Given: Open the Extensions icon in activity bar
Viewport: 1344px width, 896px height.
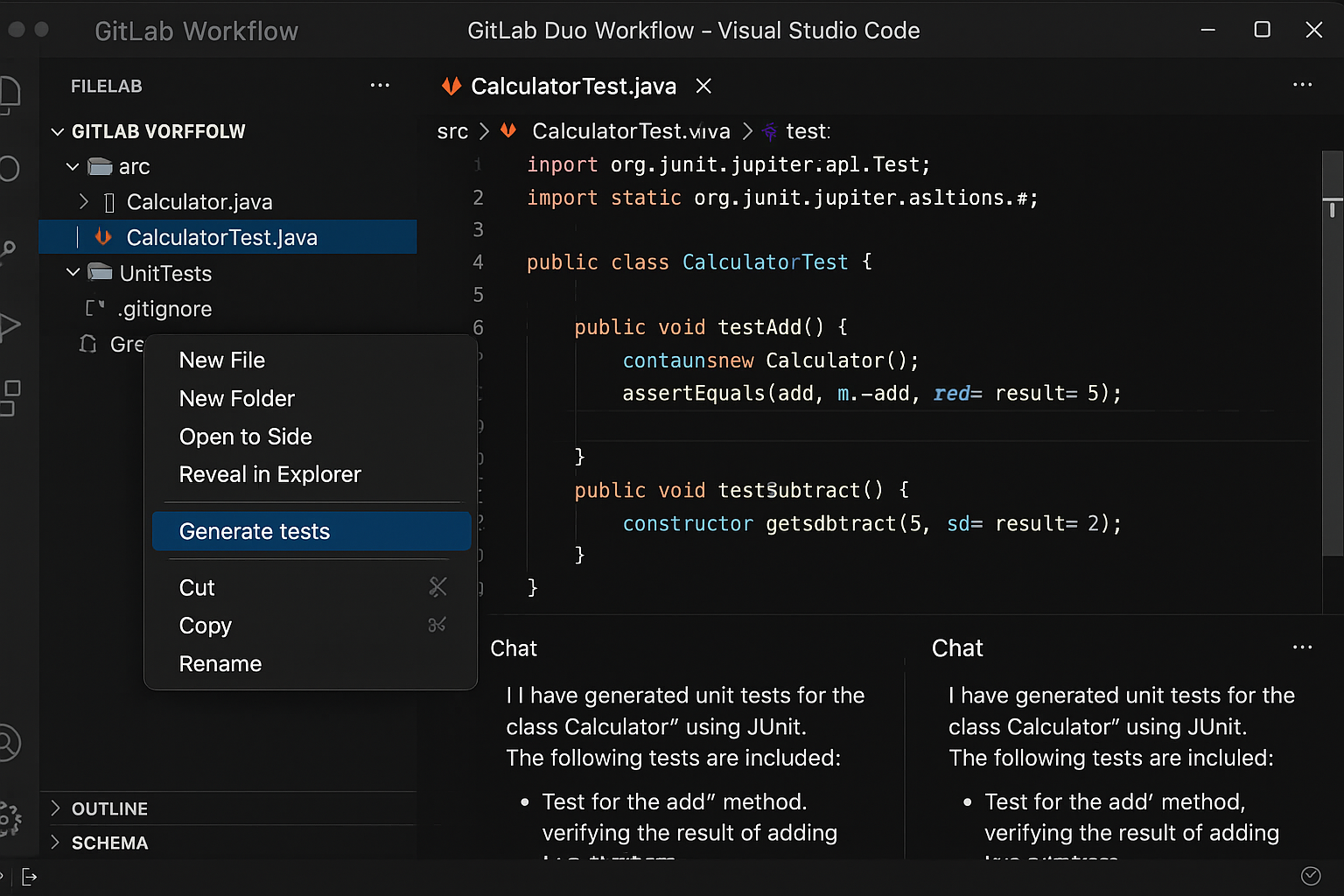Looking at the screenshot, I should [x=10, y=397].
